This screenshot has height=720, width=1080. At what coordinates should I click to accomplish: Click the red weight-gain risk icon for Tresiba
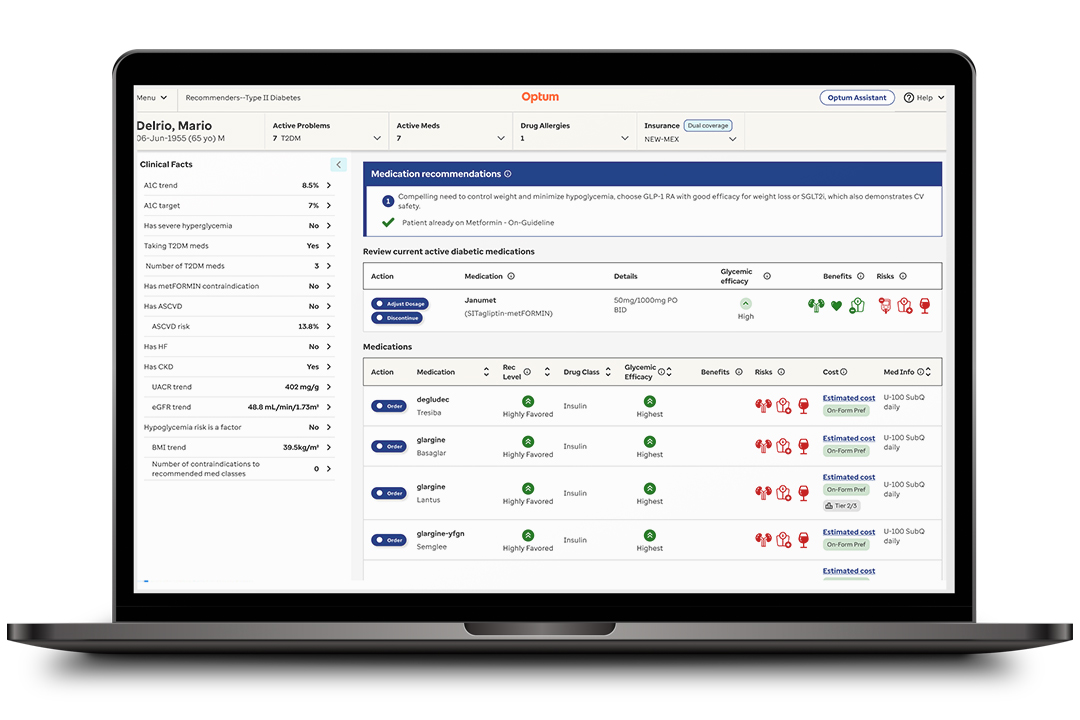783,406
